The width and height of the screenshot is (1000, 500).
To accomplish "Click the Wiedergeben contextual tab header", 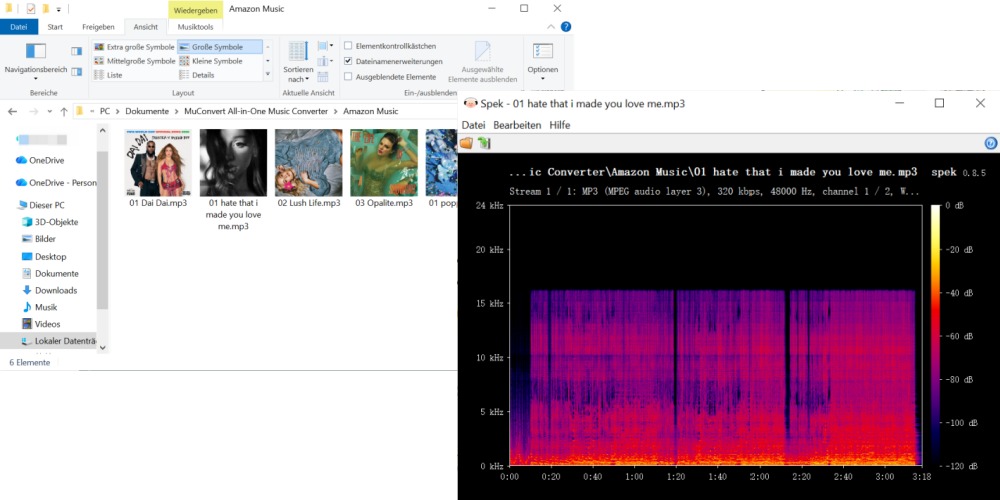I will [196, 10].
